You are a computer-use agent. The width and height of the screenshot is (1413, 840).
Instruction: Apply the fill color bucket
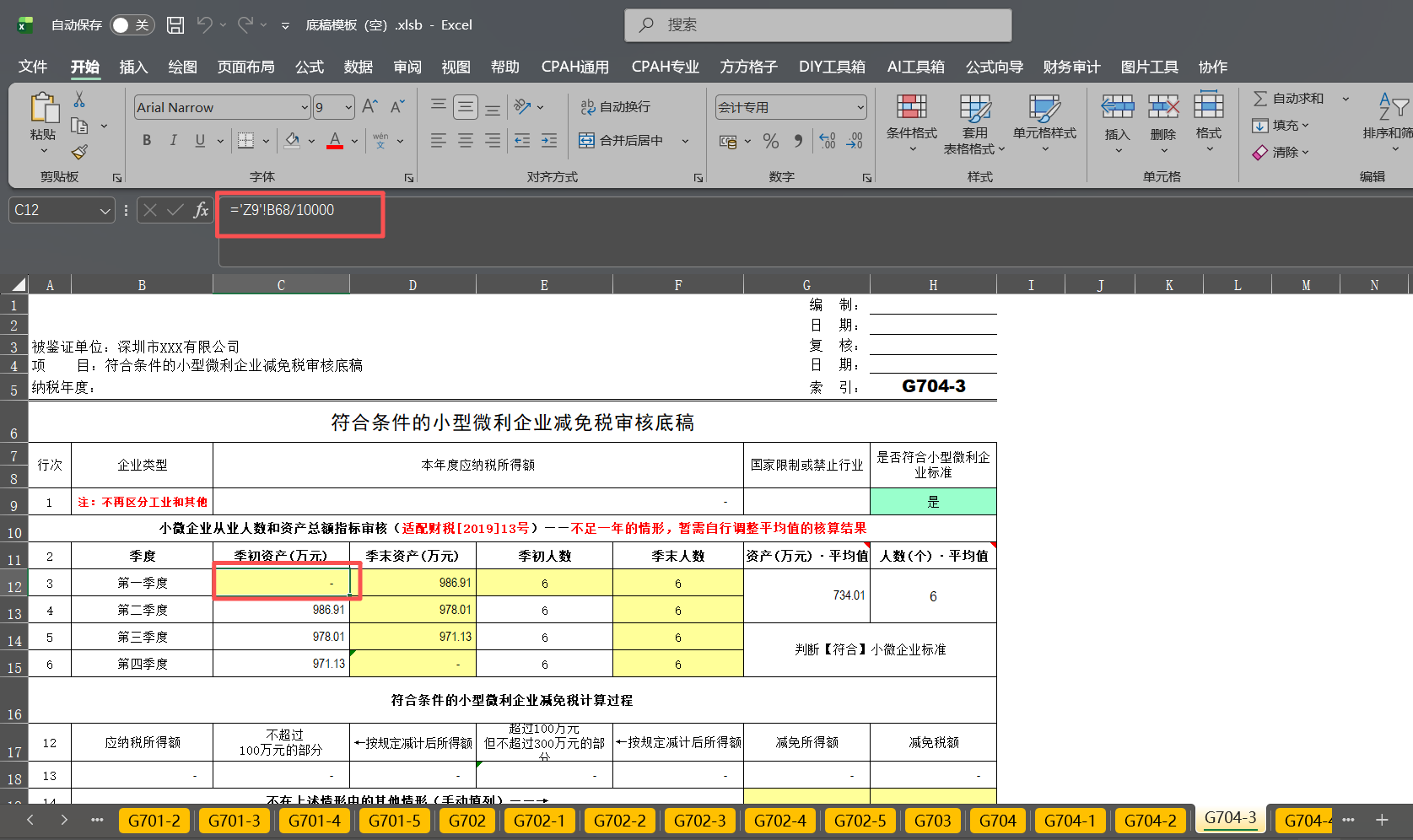(x=292, y=140)
